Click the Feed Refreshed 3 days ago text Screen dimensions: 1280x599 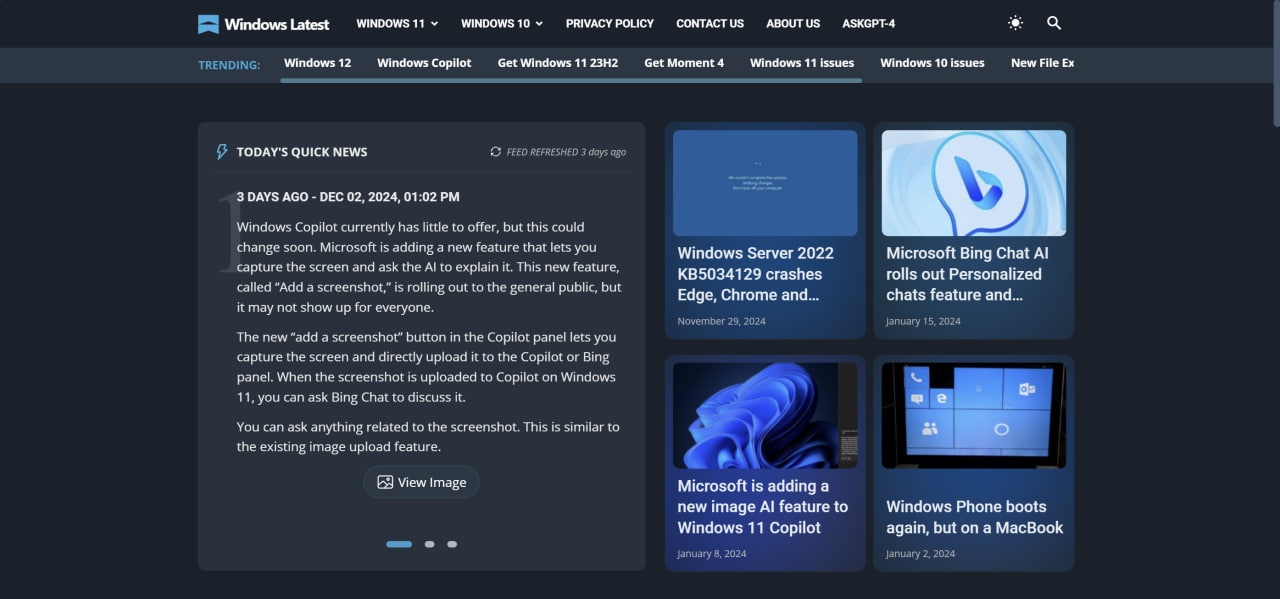[x=566, y=152]
